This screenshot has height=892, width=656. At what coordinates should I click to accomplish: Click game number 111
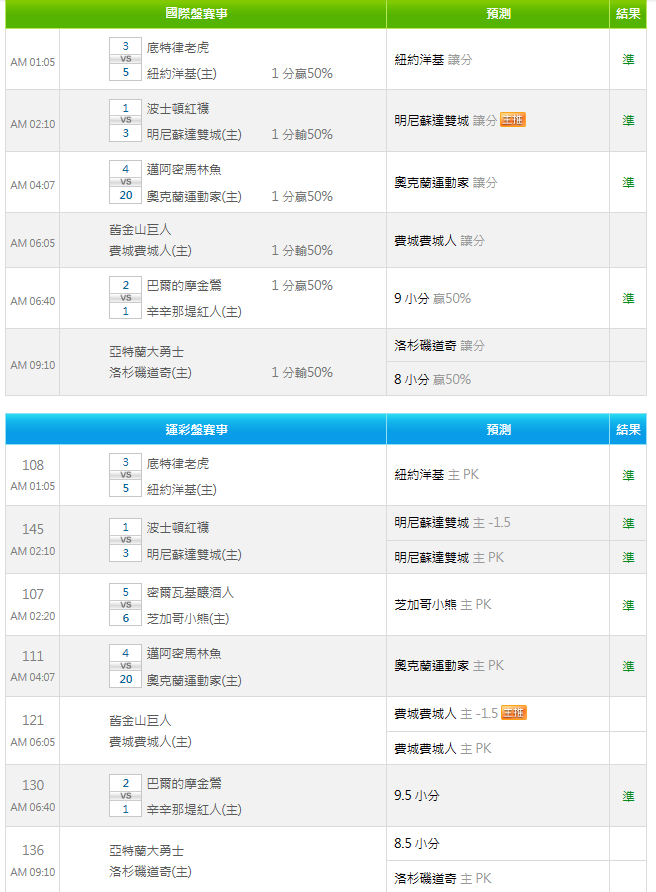[x=32, y=656]
